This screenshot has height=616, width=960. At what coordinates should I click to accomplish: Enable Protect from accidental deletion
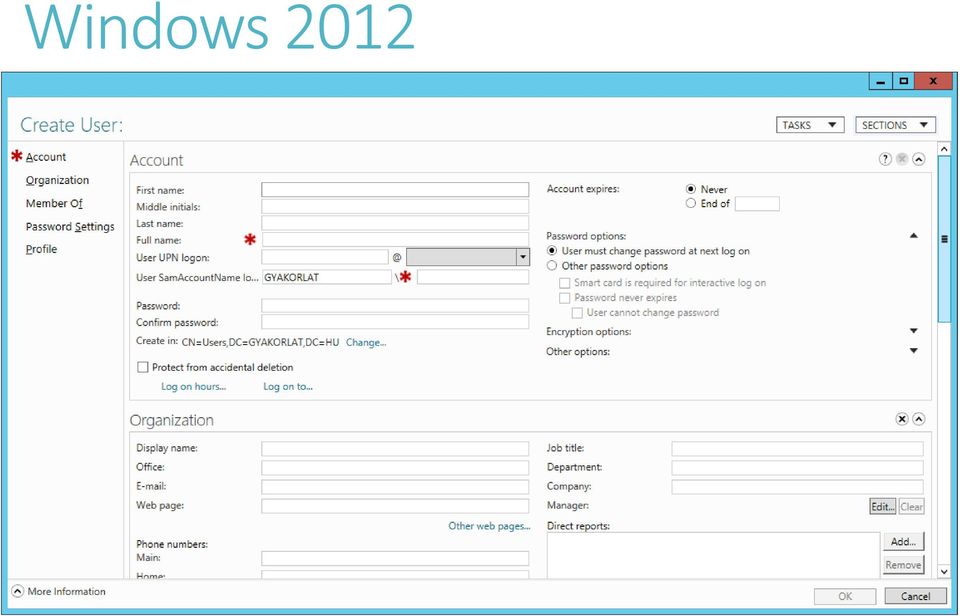tap(143, 367)
